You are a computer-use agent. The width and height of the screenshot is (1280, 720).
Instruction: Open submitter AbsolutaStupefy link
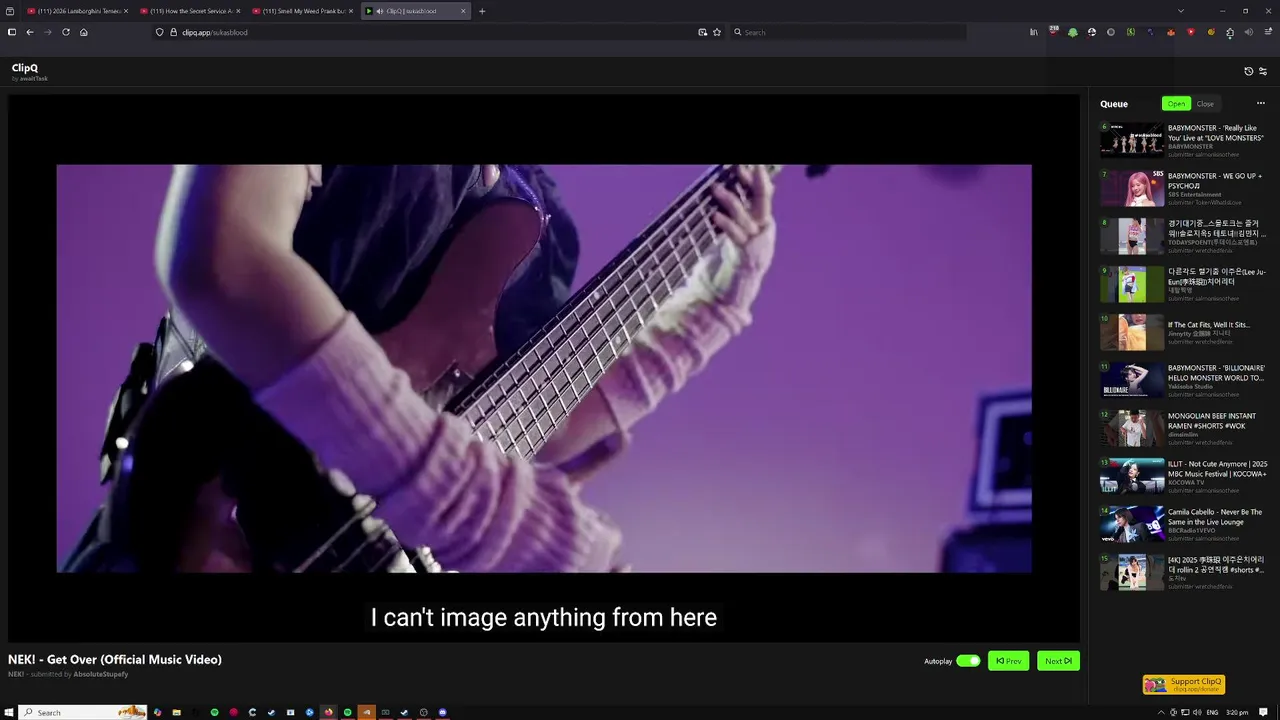pyautogui.click(x=101, y=674)
